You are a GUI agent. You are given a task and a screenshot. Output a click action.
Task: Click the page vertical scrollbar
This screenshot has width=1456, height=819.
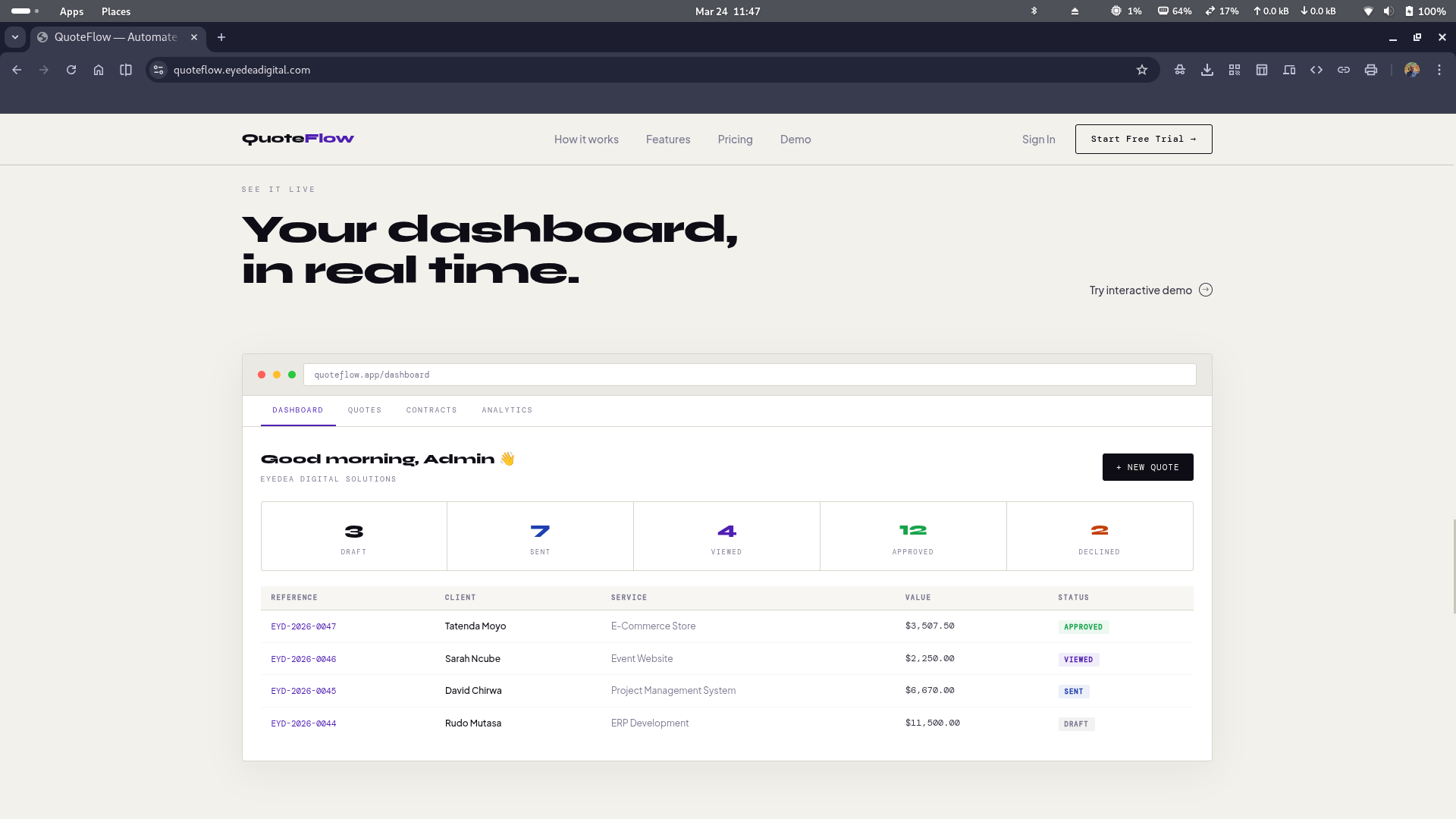[1453, 566]
